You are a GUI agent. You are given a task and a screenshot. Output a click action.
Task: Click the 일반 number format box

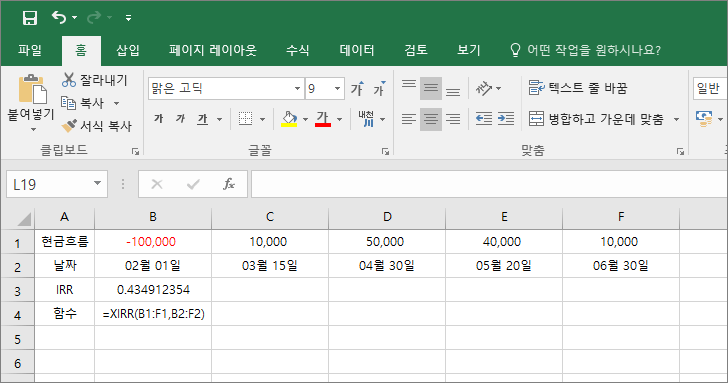coord(710,88)
